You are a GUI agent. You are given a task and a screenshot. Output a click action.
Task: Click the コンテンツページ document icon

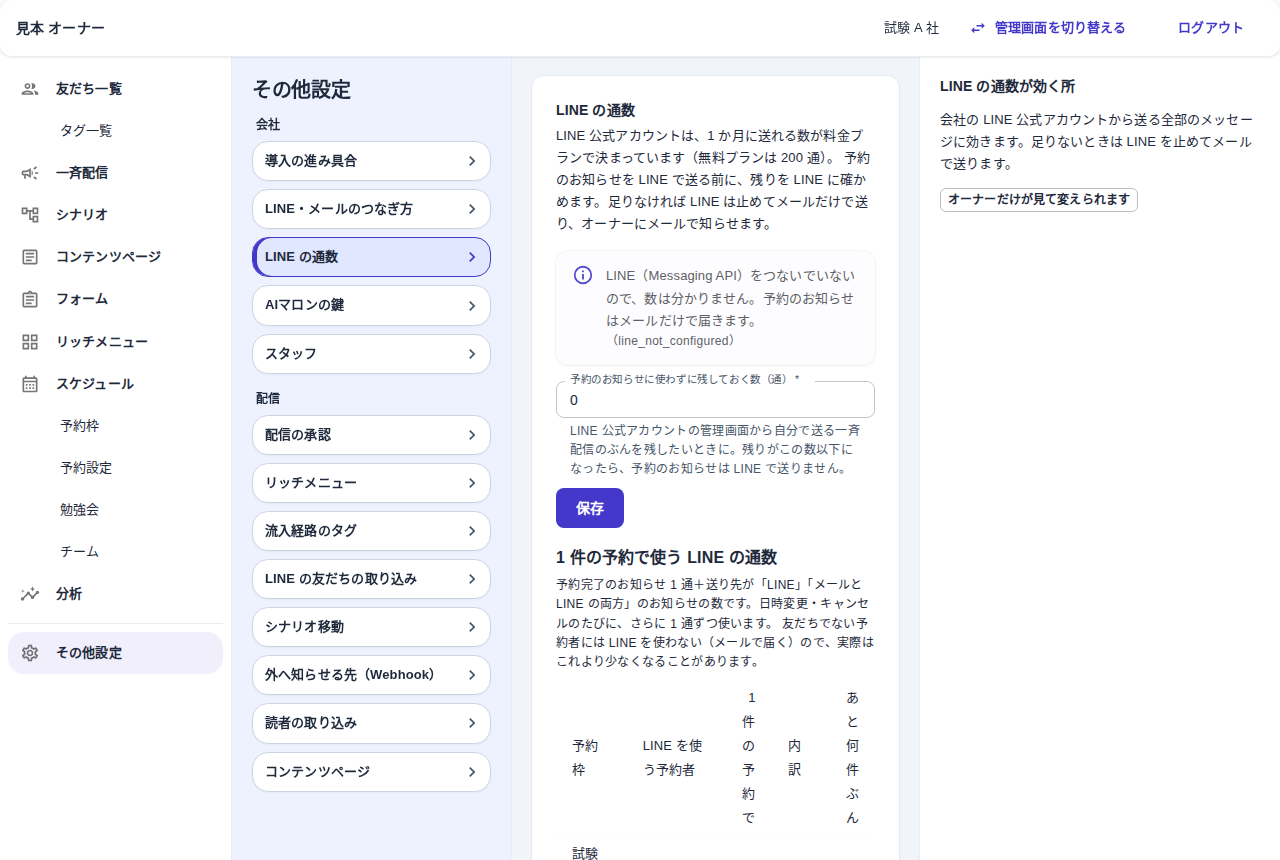(30, 257)
